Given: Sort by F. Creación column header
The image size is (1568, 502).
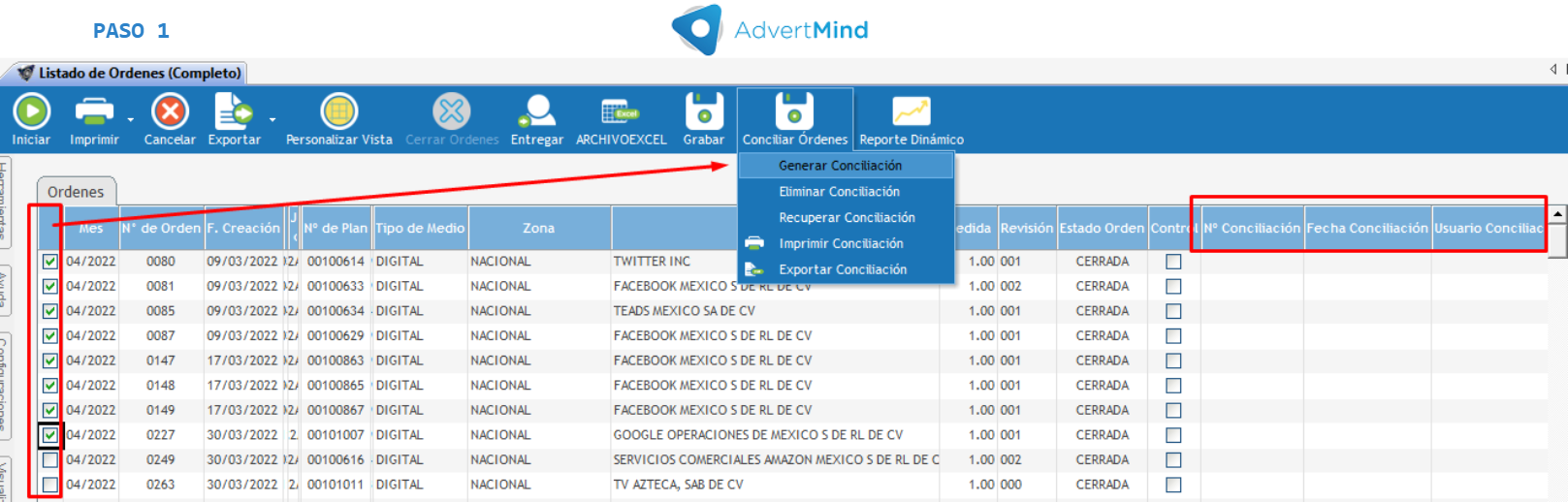Looking at the screenshot, I should click(243, 229).
